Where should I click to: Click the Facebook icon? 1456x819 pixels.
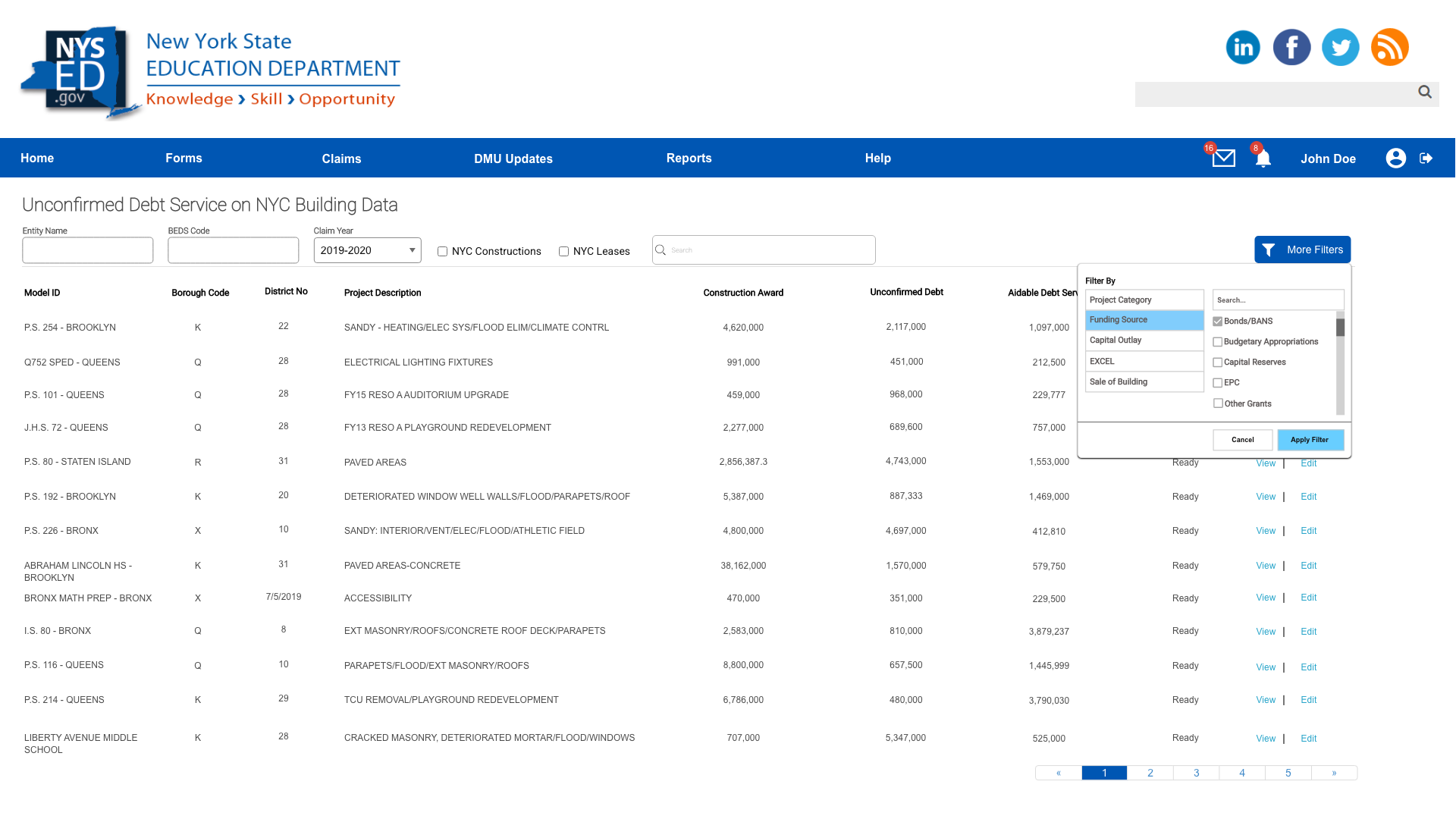1291,47
